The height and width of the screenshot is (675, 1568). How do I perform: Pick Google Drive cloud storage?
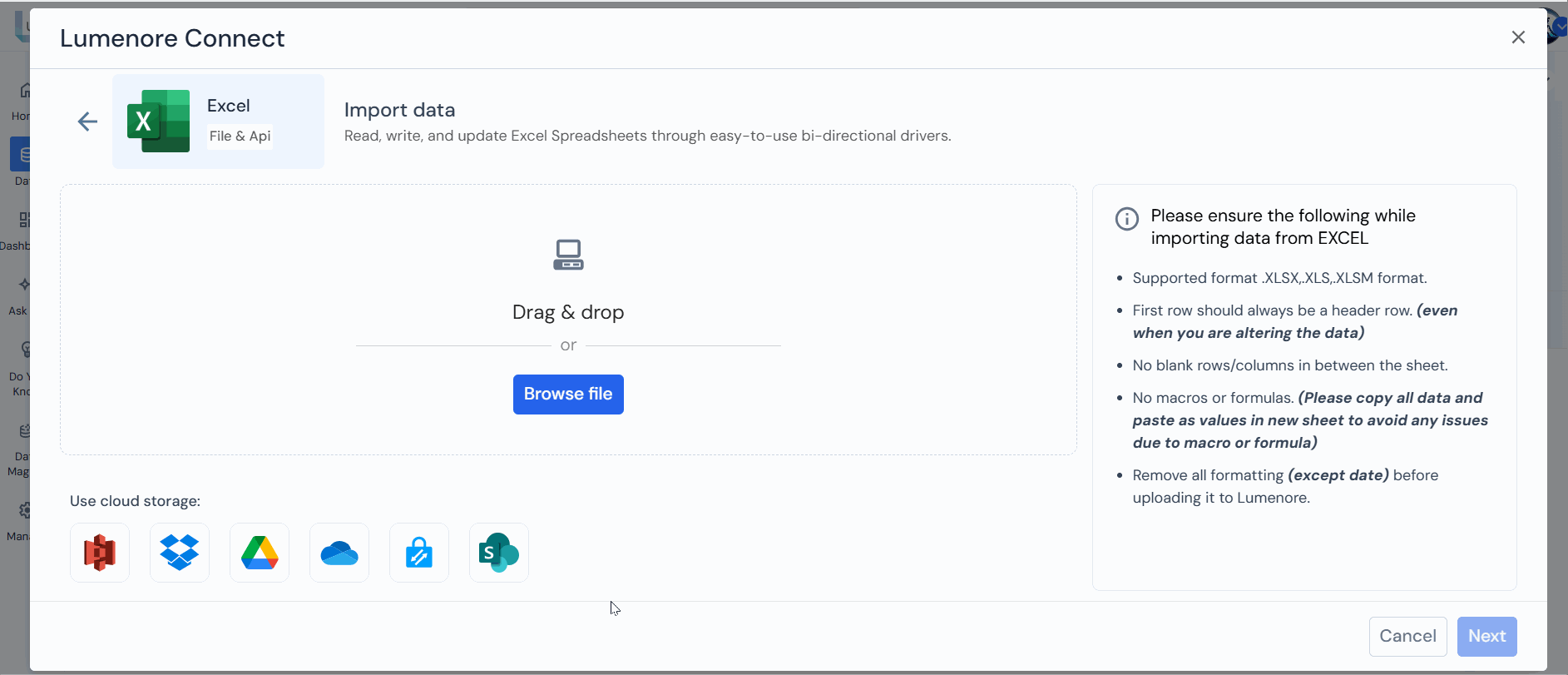pos(260,553)
